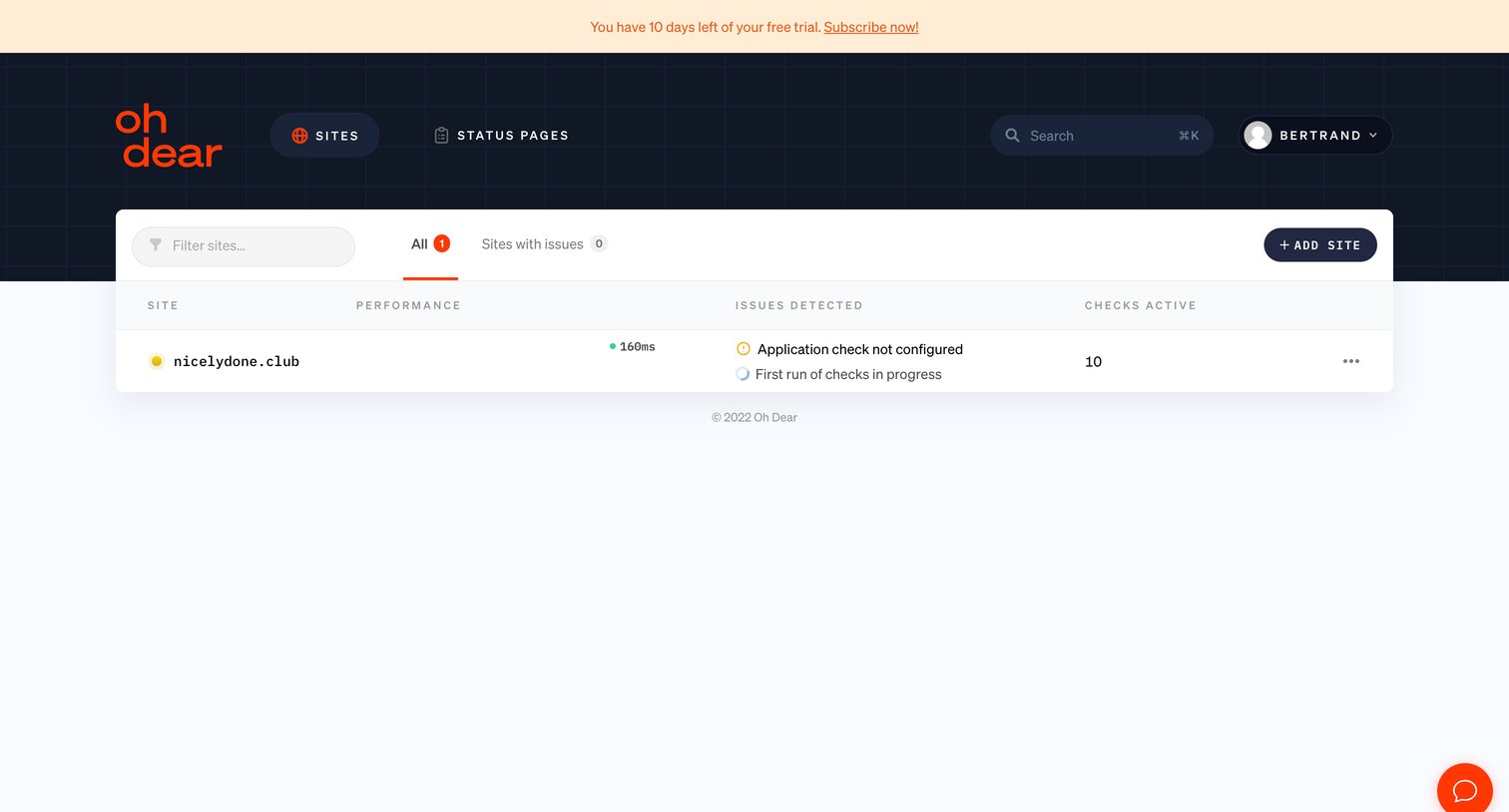The image size is (1509, 812).
Task: Open the Sites navigation tab
Action: [x=324, y=136]
